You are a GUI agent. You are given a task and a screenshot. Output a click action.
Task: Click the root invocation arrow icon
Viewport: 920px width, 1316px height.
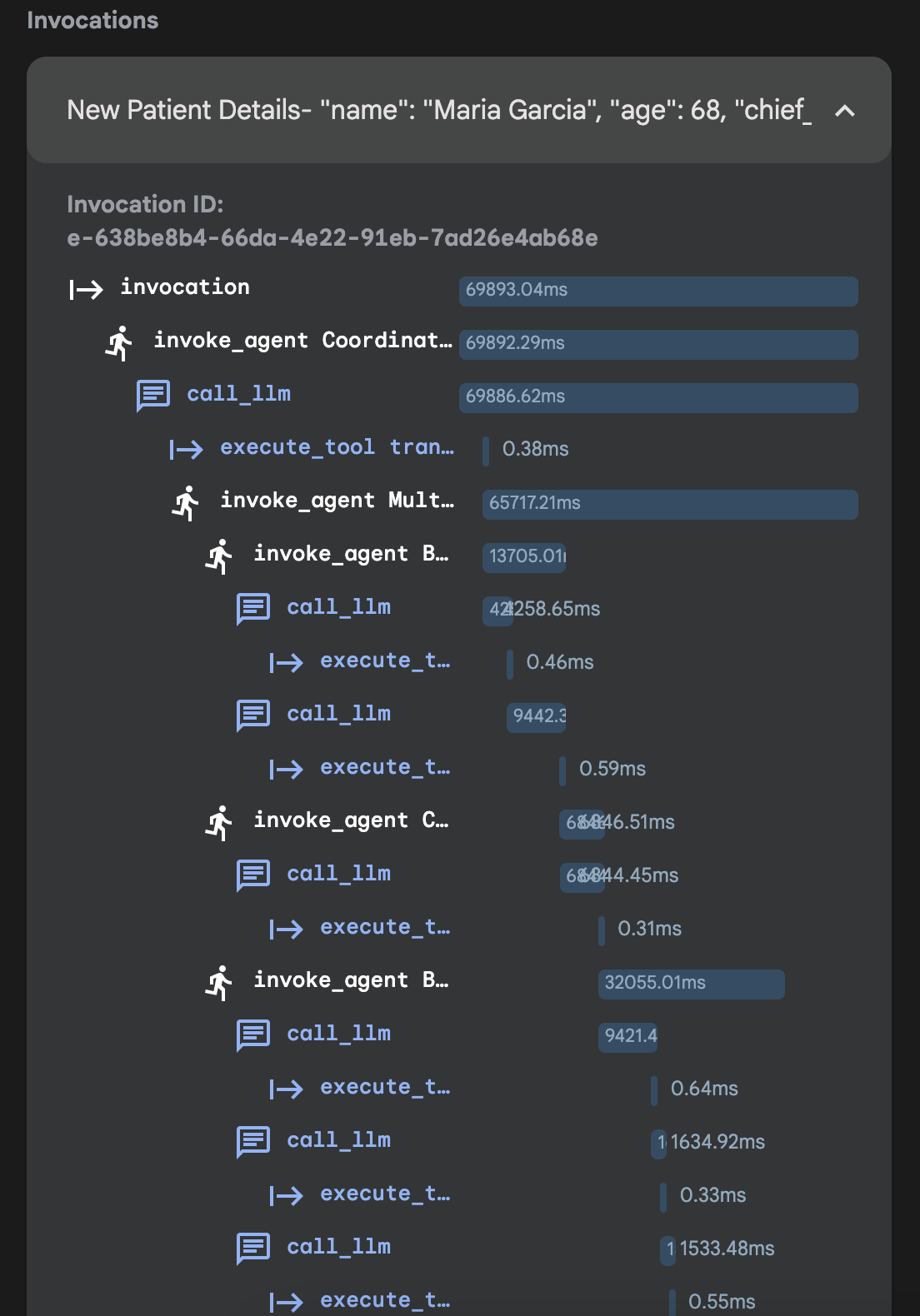pyautogui.click(x=86, y=289)
